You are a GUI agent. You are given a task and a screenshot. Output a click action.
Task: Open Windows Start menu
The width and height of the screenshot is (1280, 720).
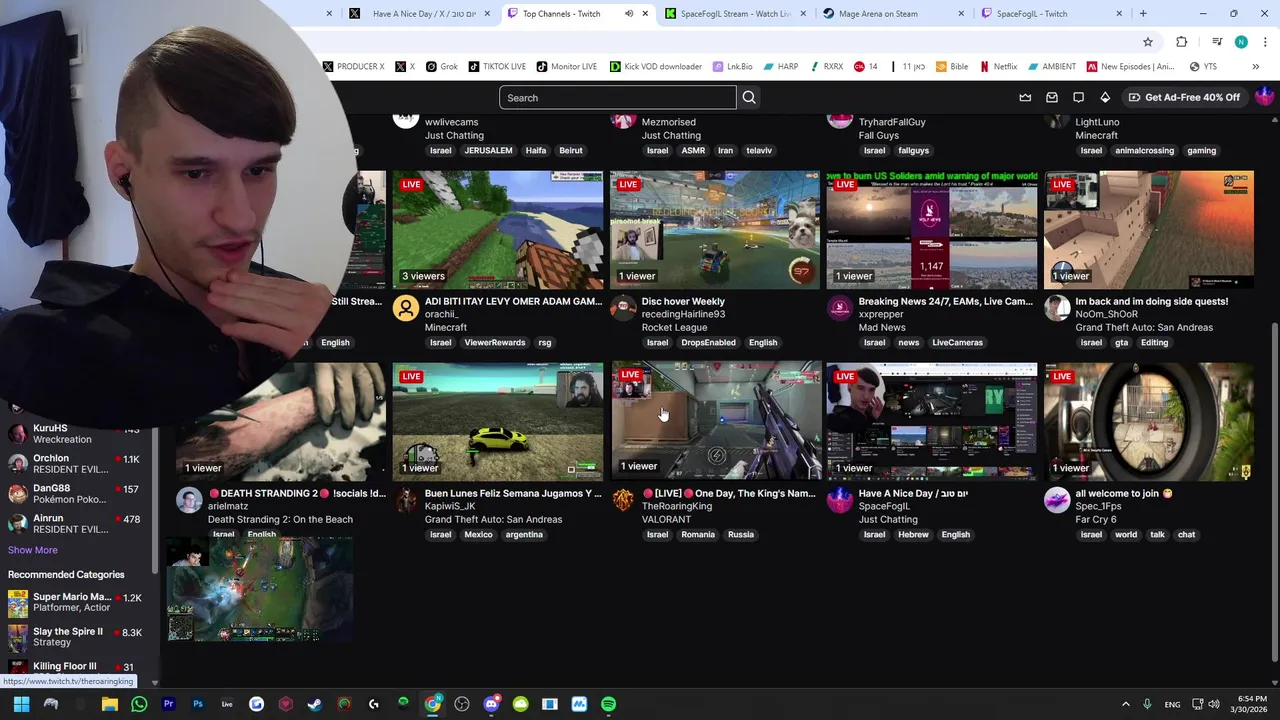click(21, 704)
